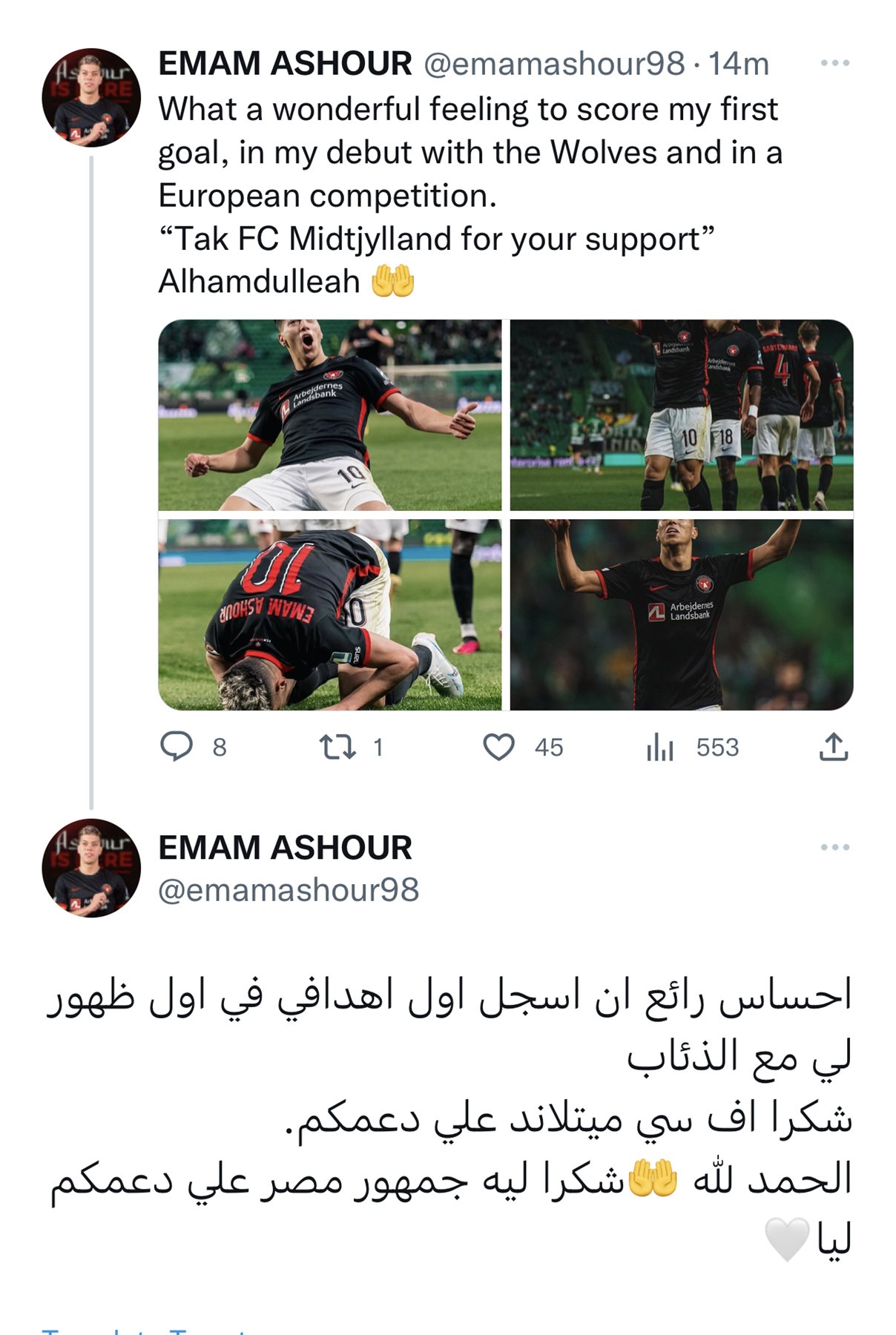Tap the share upload icon
Screen dimensions: 896x1335
834,747
